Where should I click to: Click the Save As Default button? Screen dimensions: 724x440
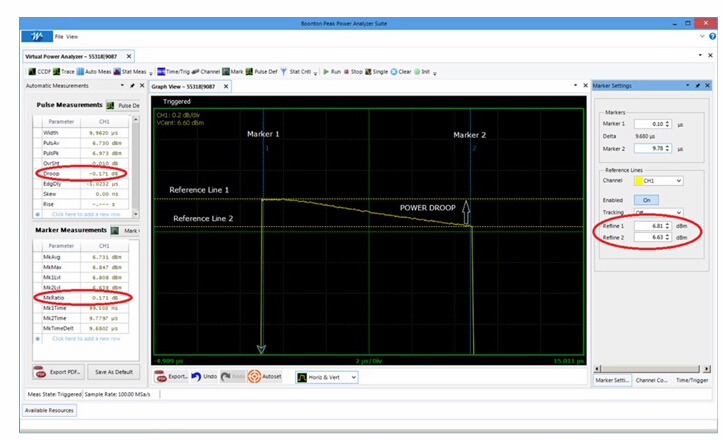[x=114, y=373]
